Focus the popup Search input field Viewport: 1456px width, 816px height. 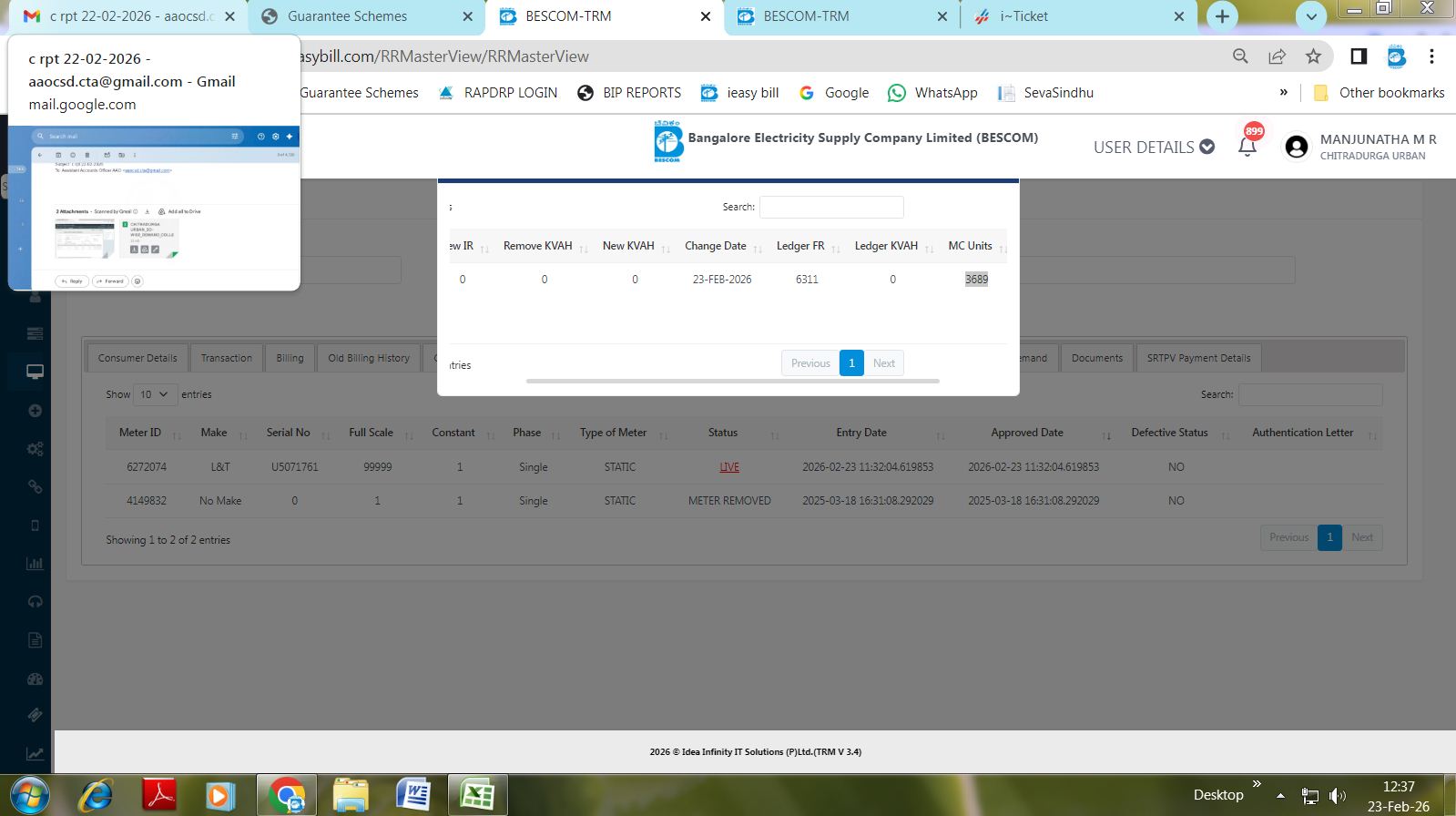click(831, 207)
